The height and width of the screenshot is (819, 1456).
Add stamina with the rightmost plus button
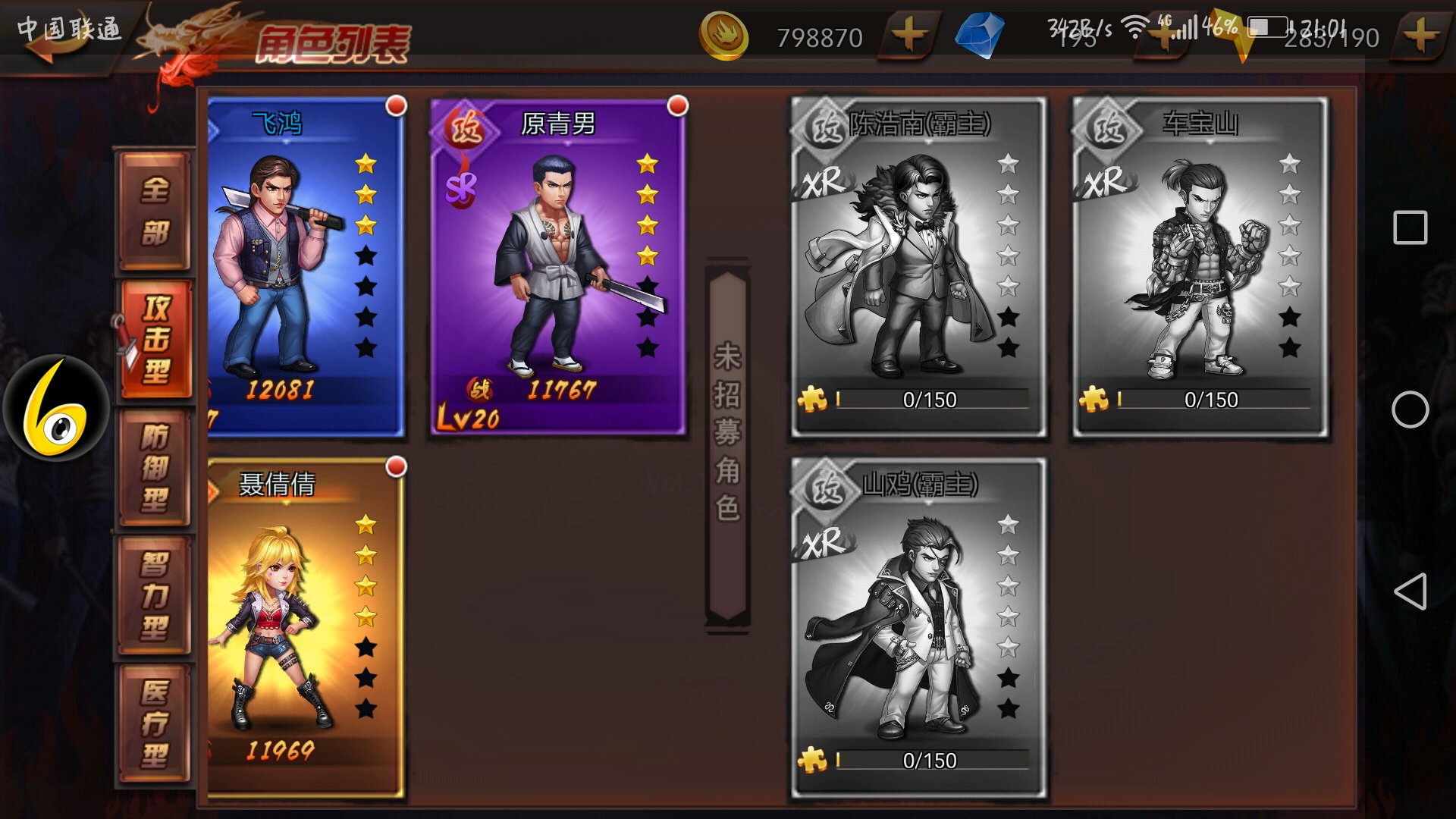pyautogui.click(x=1420, y=35)
